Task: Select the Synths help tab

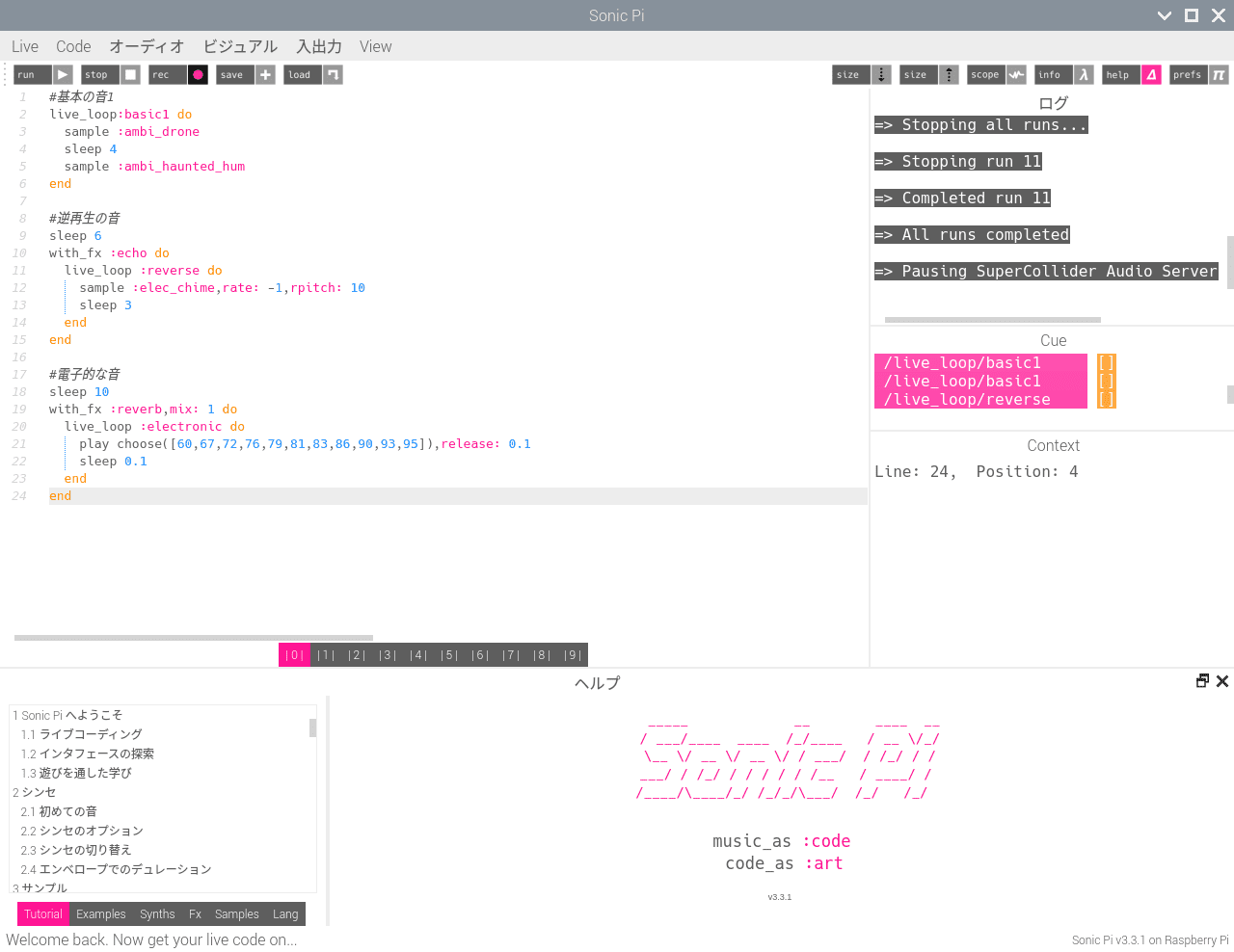Action: [157, 914]
